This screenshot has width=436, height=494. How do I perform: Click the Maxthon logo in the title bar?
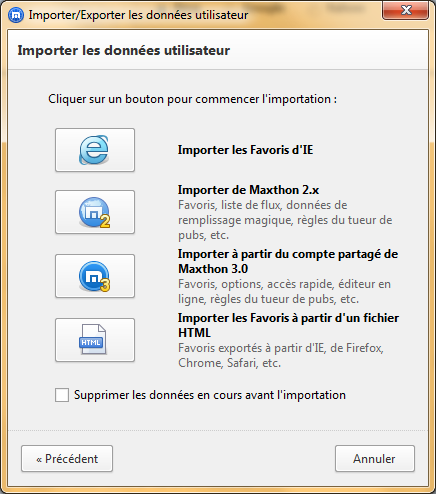click(x=16, y=15)
